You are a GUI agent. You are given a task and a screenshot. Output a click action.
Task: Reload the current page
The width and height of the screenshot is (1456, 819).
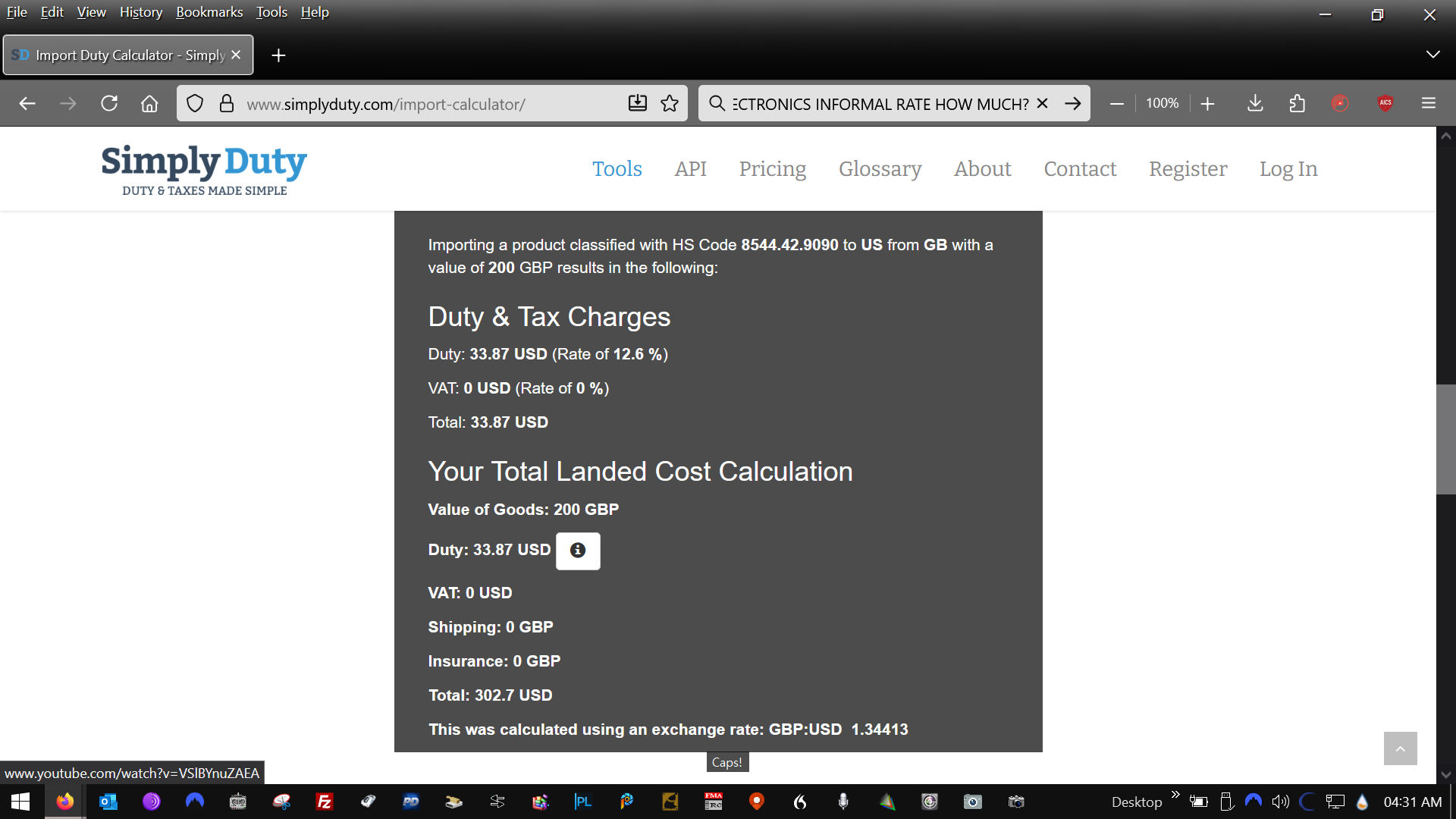pos(109,104)
